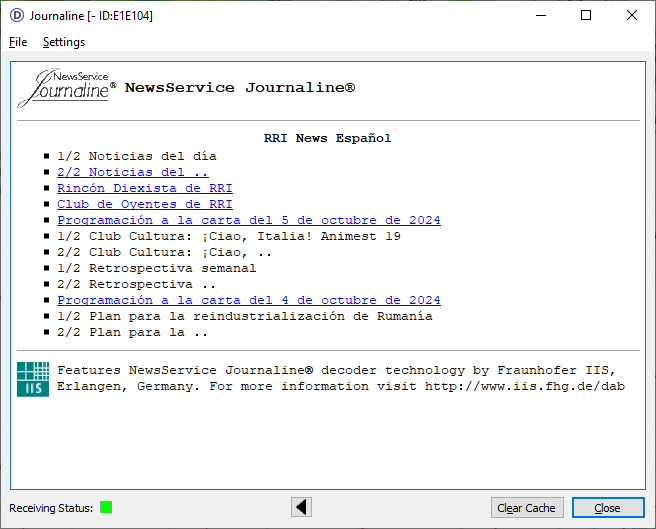Click the Journaline app icon in title bar
Image resolution: width=656 pixels, height=529 pixels.
(x=15, y=15)
